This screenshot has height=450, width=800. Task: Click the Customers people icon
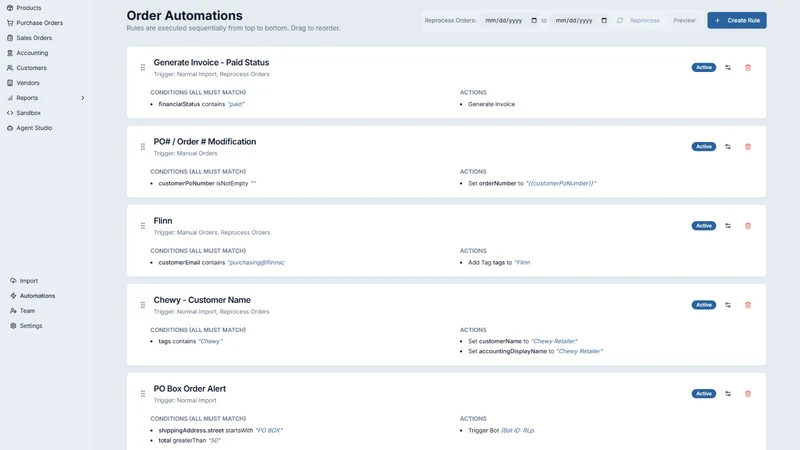click(x=10, y=68)
